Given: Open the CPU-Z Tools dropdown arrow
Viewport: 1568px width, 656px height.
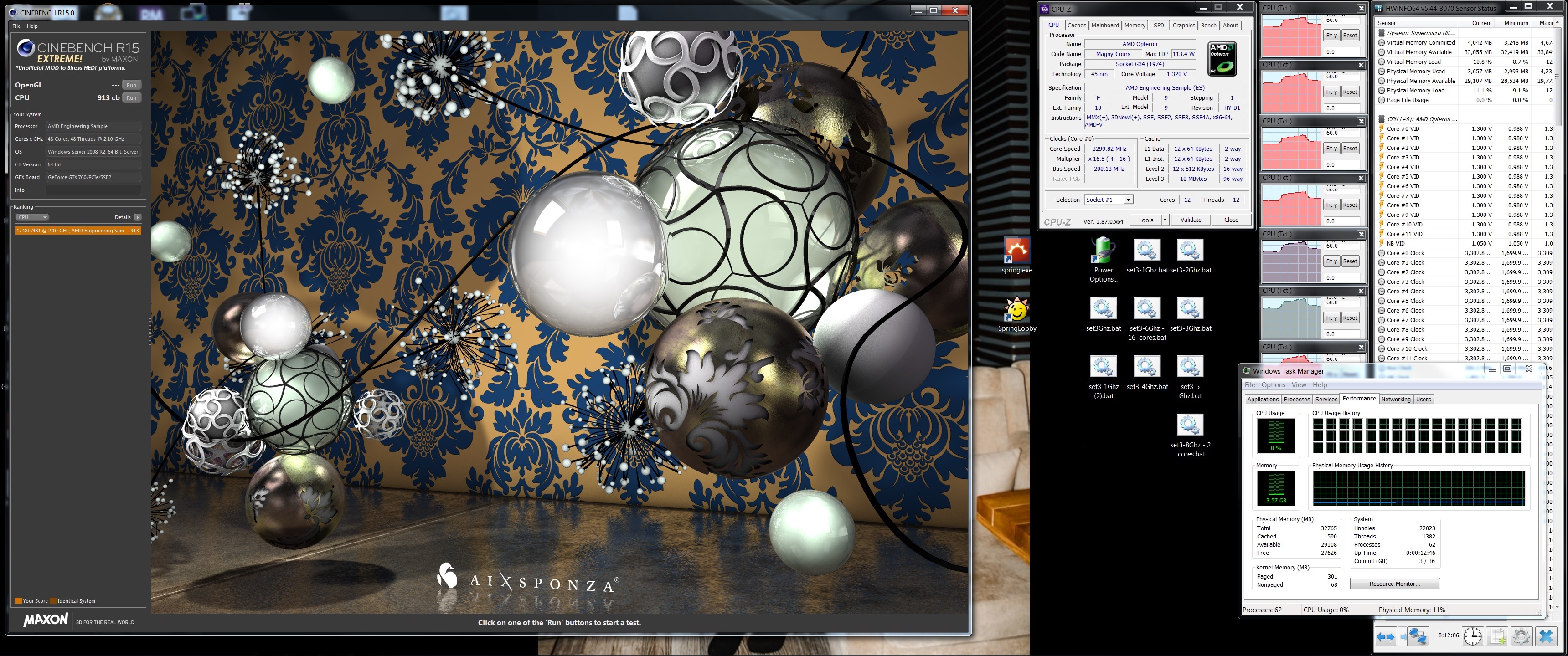Looking at the screenshot, I should pyautogui.click(x=1165, y=220).
